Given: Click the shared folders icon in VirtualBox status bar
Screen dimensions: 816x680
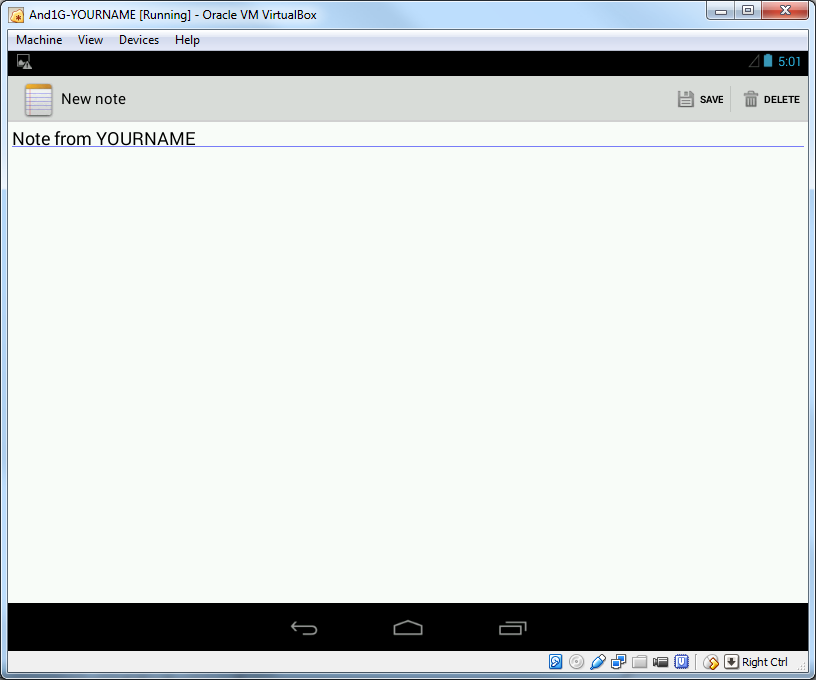Looking at the screenshot, I should click(639, 662).
